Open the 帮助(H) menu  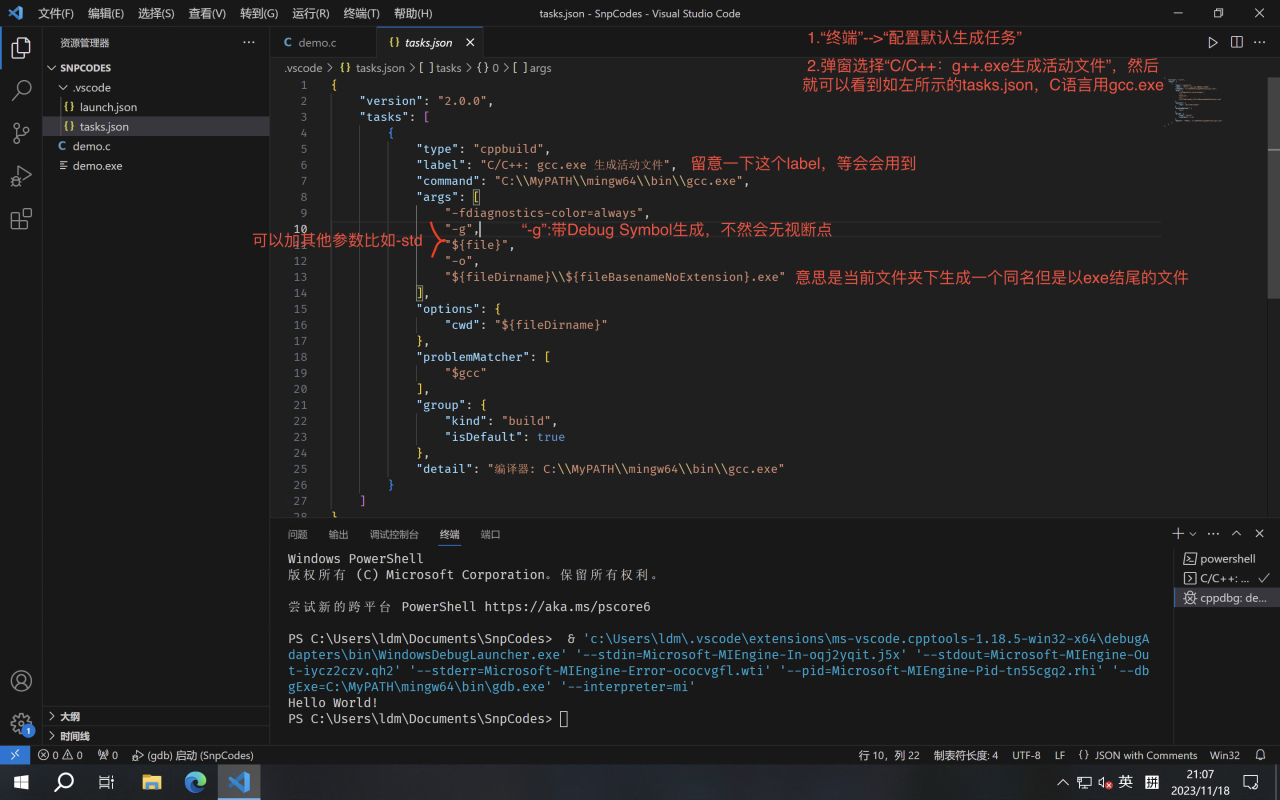[x=413, y=14]
